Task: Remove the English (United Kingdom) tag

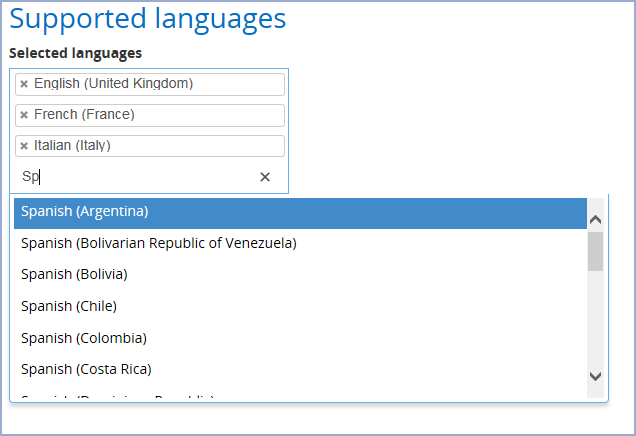Action: tap(24, 84)
